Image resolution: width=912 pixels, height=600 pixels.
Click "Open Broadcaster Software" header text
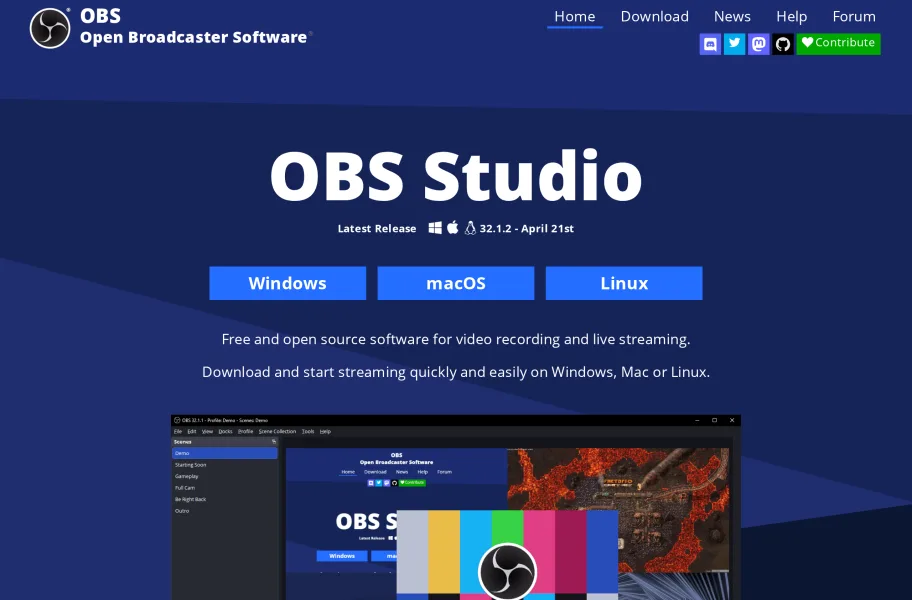(193, 37)
